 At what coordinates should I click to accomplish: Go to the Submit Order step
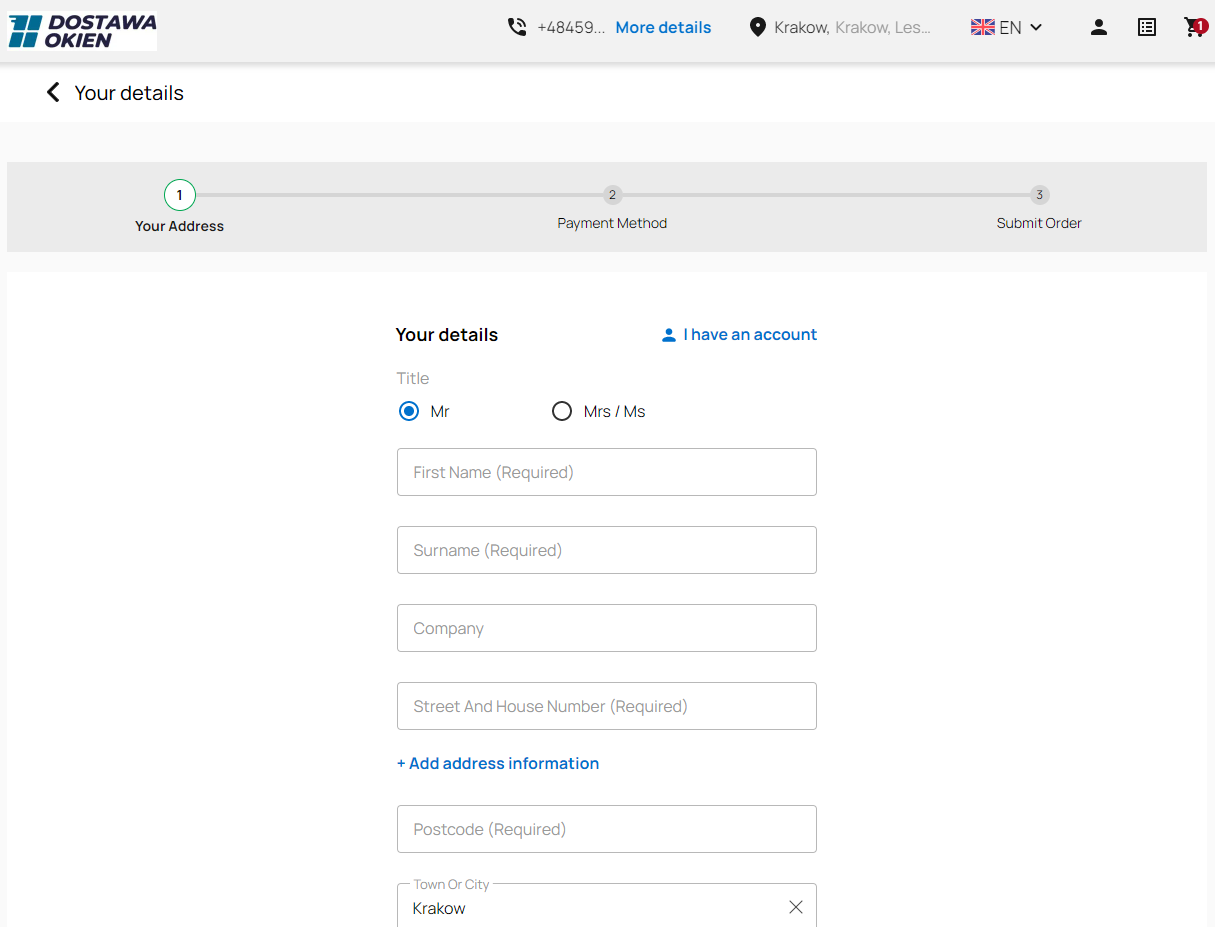coord(1039,195)
